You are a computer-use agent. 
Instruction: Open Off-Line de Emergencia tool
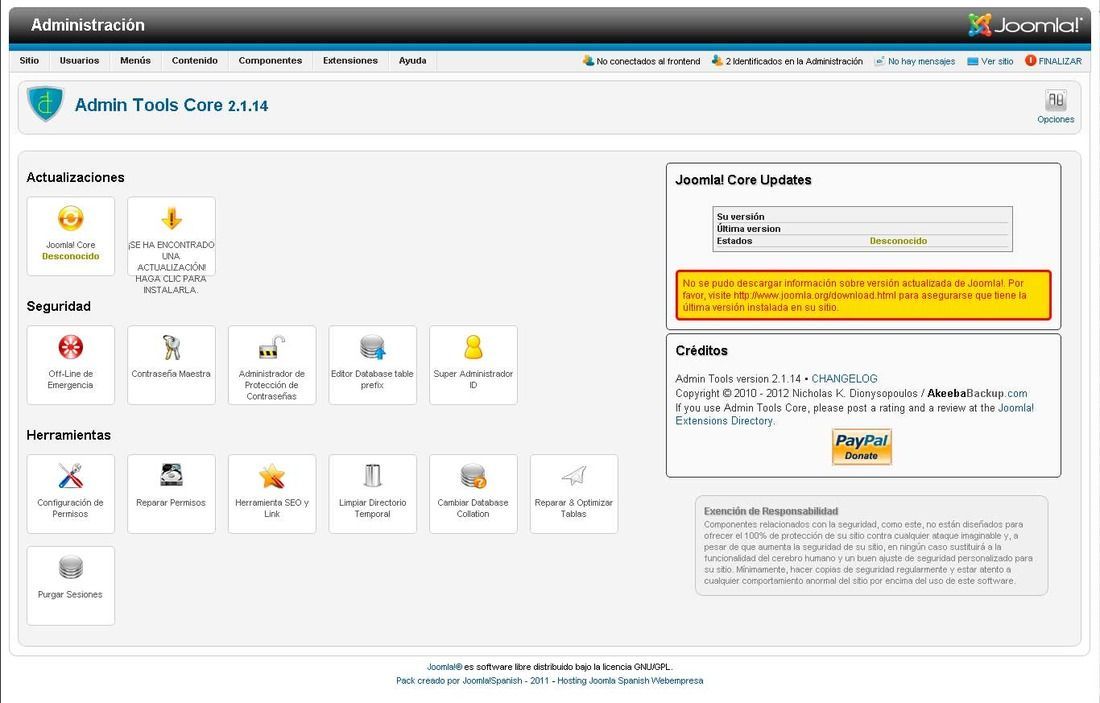(x=70, y=365)
